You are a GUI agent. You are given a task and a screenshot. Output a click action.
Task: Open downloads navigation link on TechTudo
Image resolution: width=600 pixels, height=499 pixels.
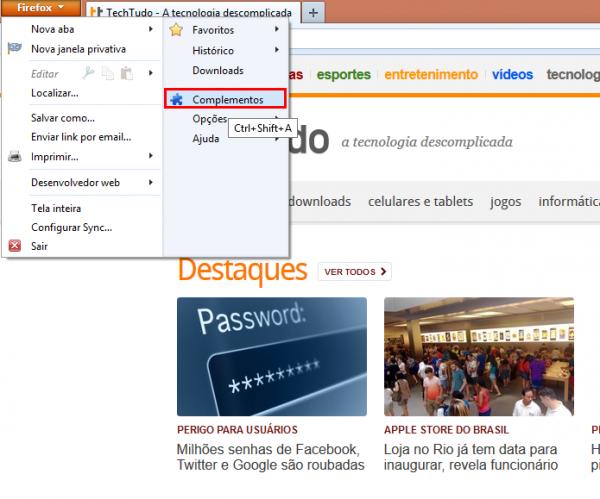(x=320, y=201)
